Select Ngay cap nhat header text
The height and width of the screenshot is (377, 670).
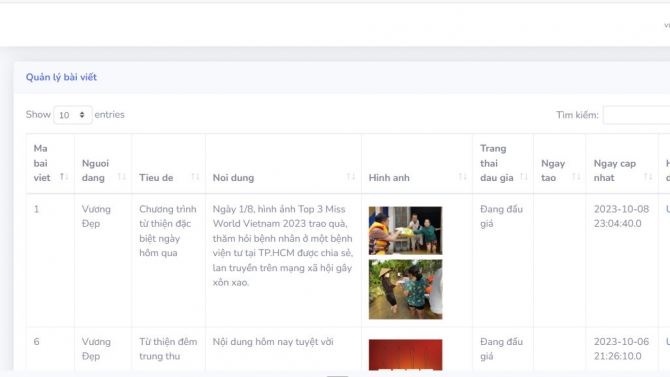point(614,171)
